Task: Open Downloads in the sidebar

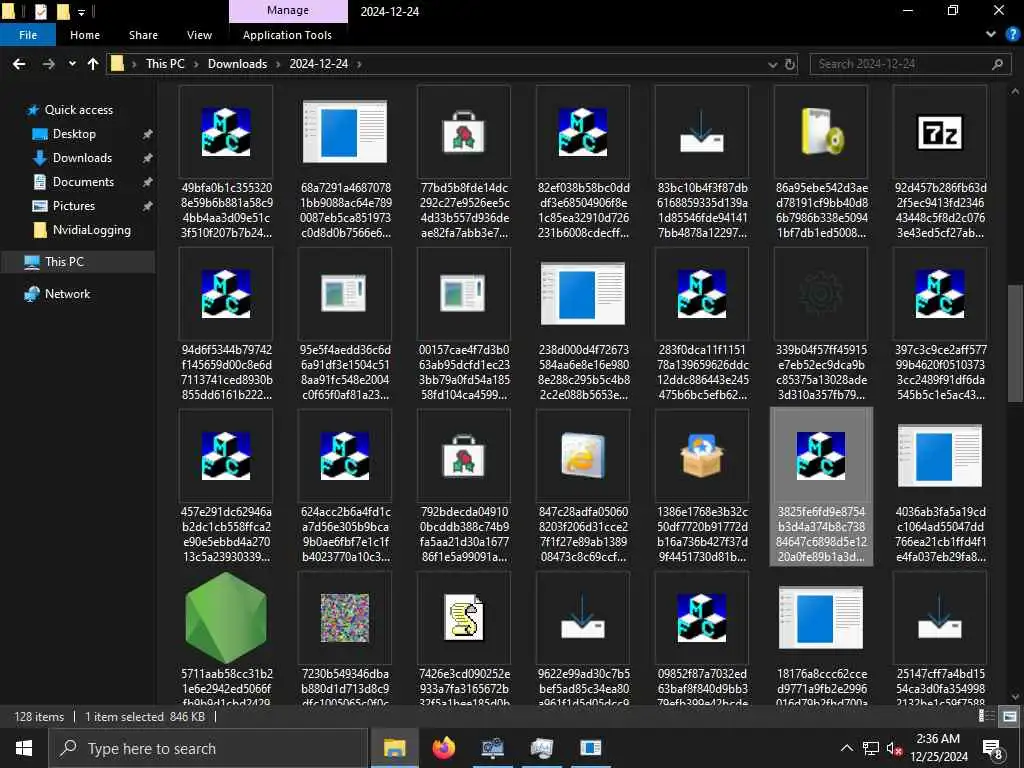Action: [82, 158]
